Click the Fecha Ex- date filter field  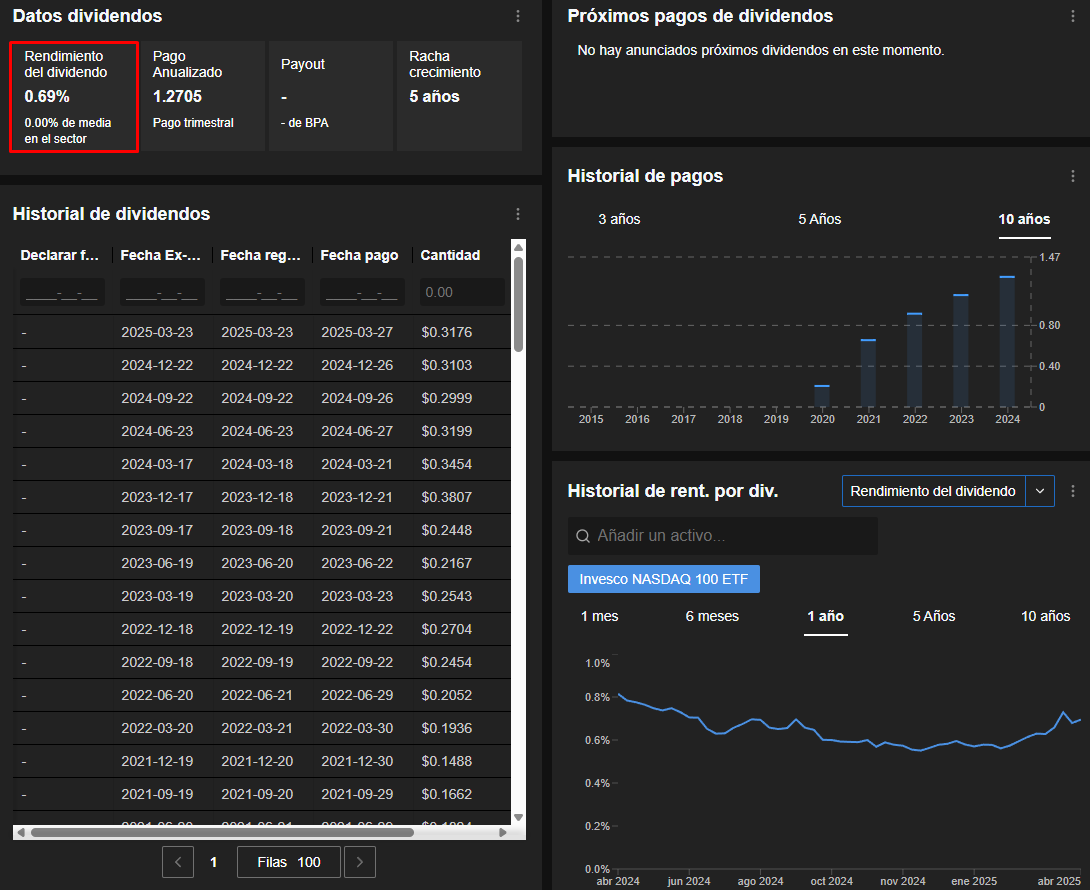point(162,292)
